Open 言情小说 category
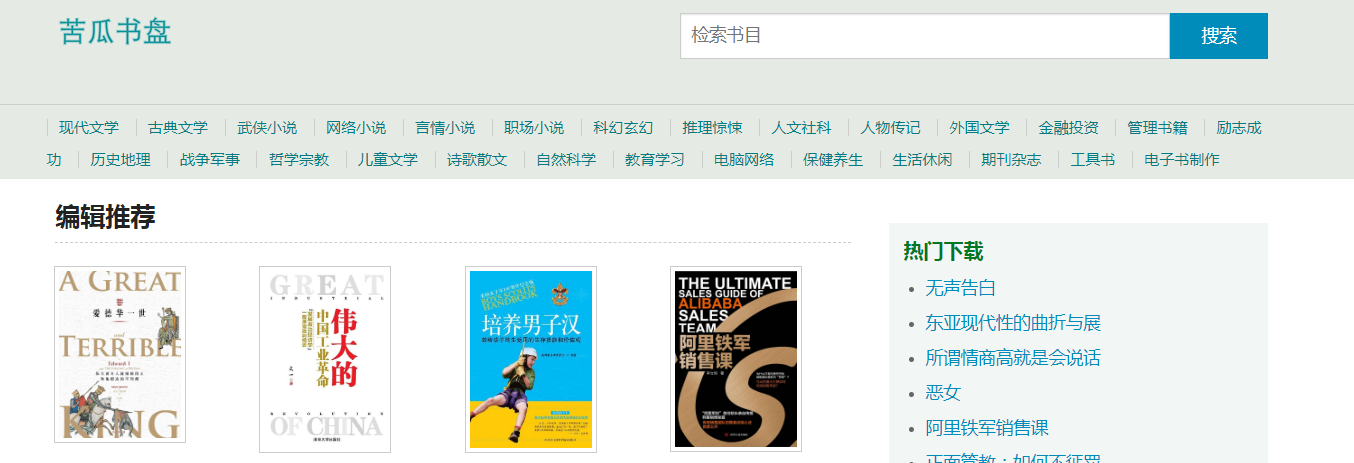The image size is (1354, 463). click(445, 128)
